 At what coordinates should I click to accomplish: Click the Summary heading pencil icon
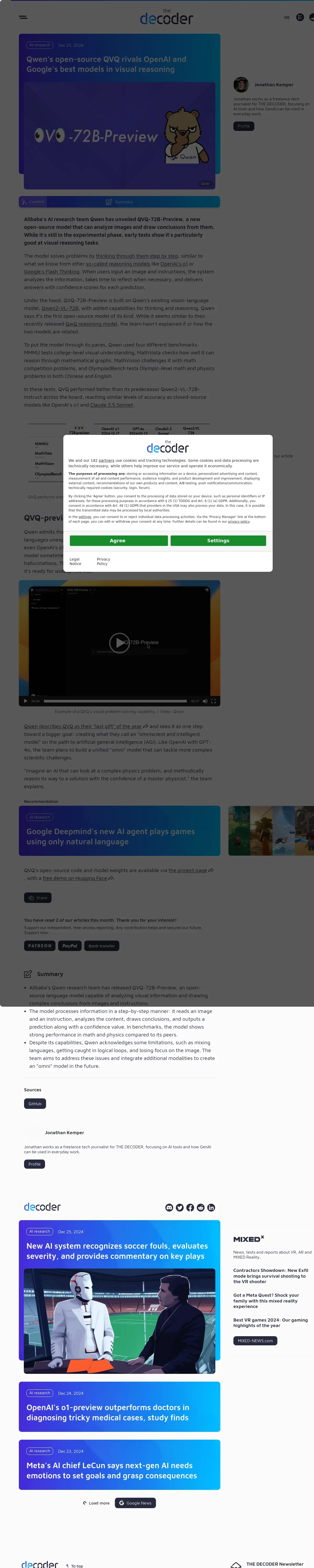pyautogui.click(x=27, y=974)
